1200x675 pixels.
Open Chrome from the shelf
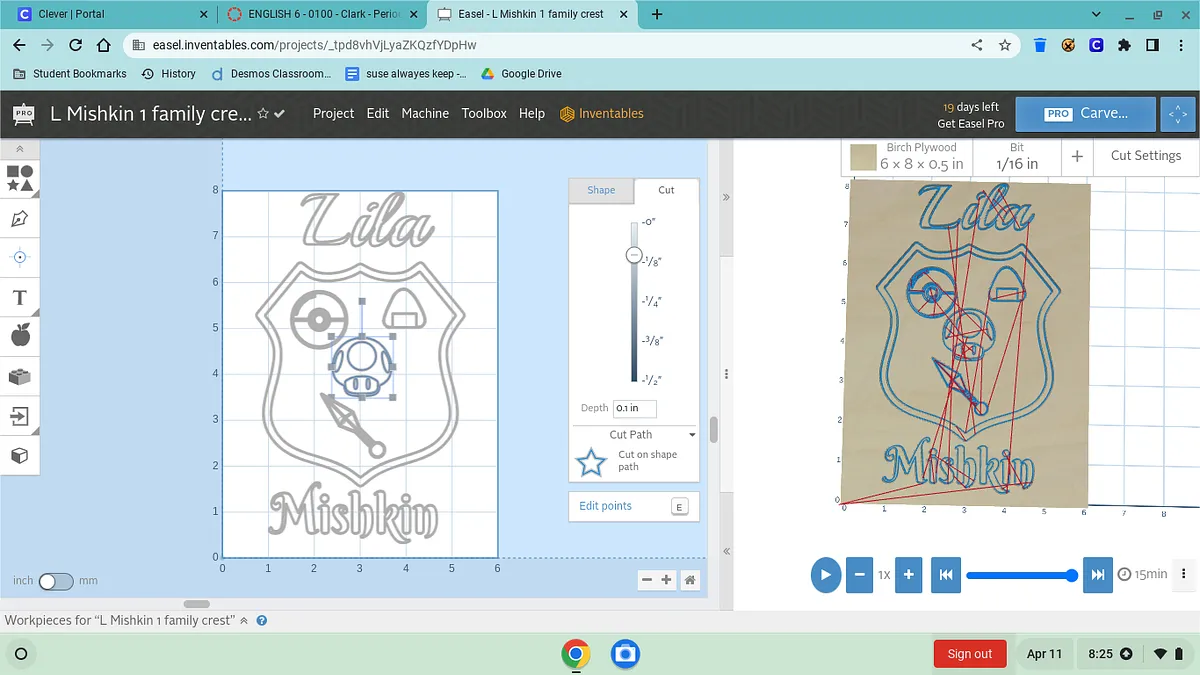pos(575,654)
